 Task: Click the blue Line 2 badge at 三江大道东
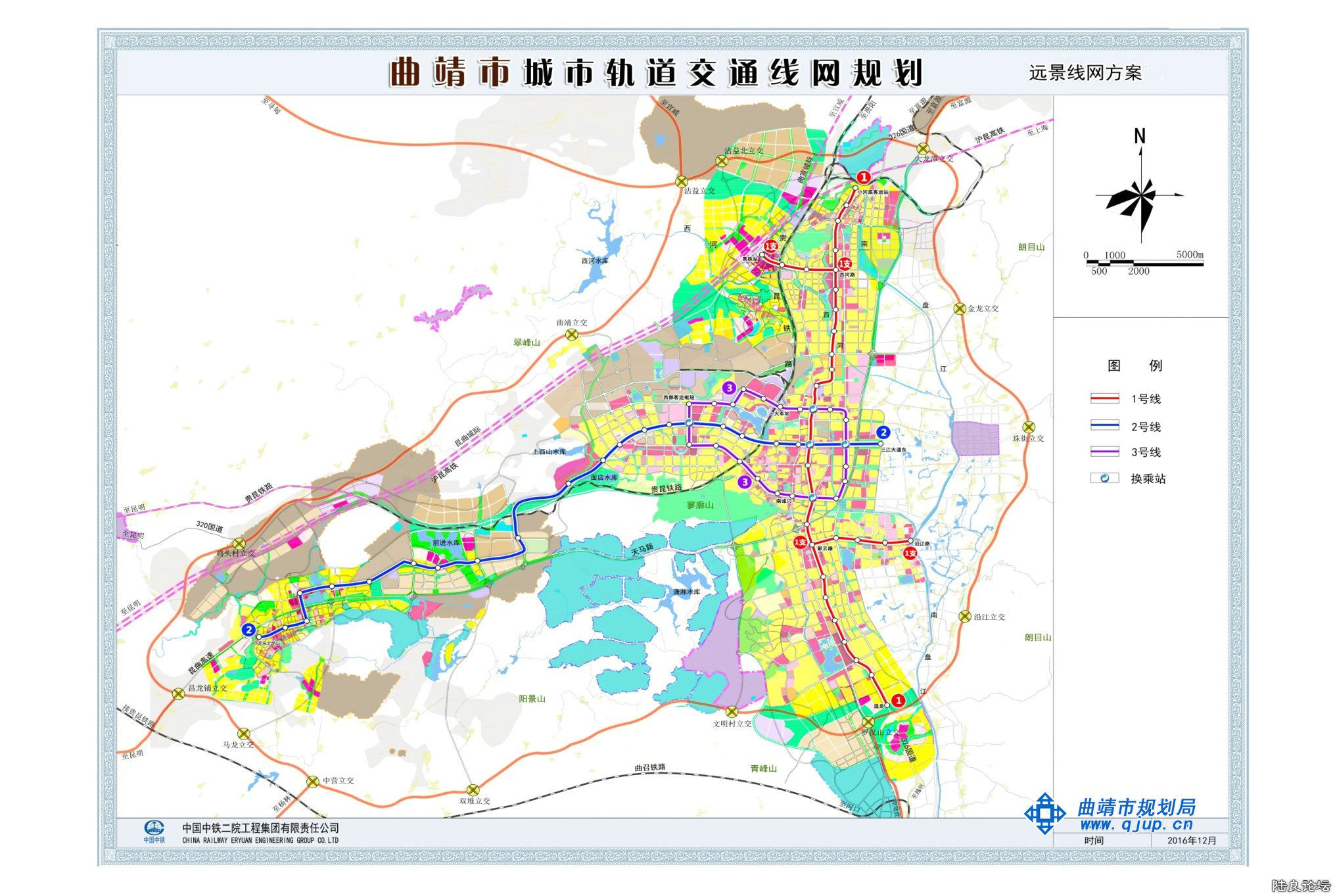[x=883, y=432]
